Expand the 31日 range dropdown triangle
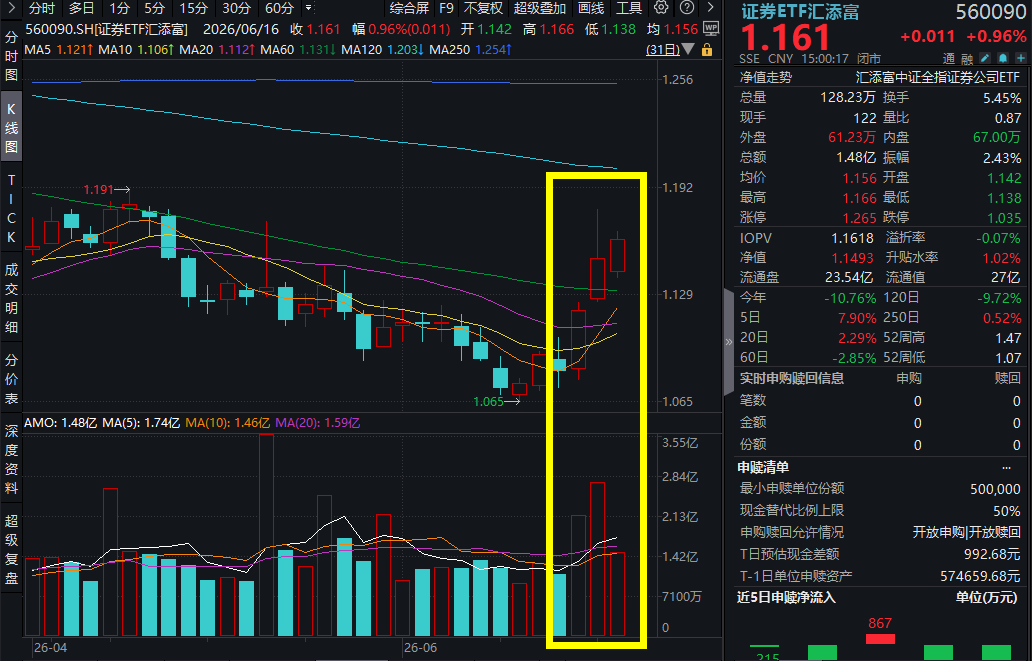 tap(688, 49)
